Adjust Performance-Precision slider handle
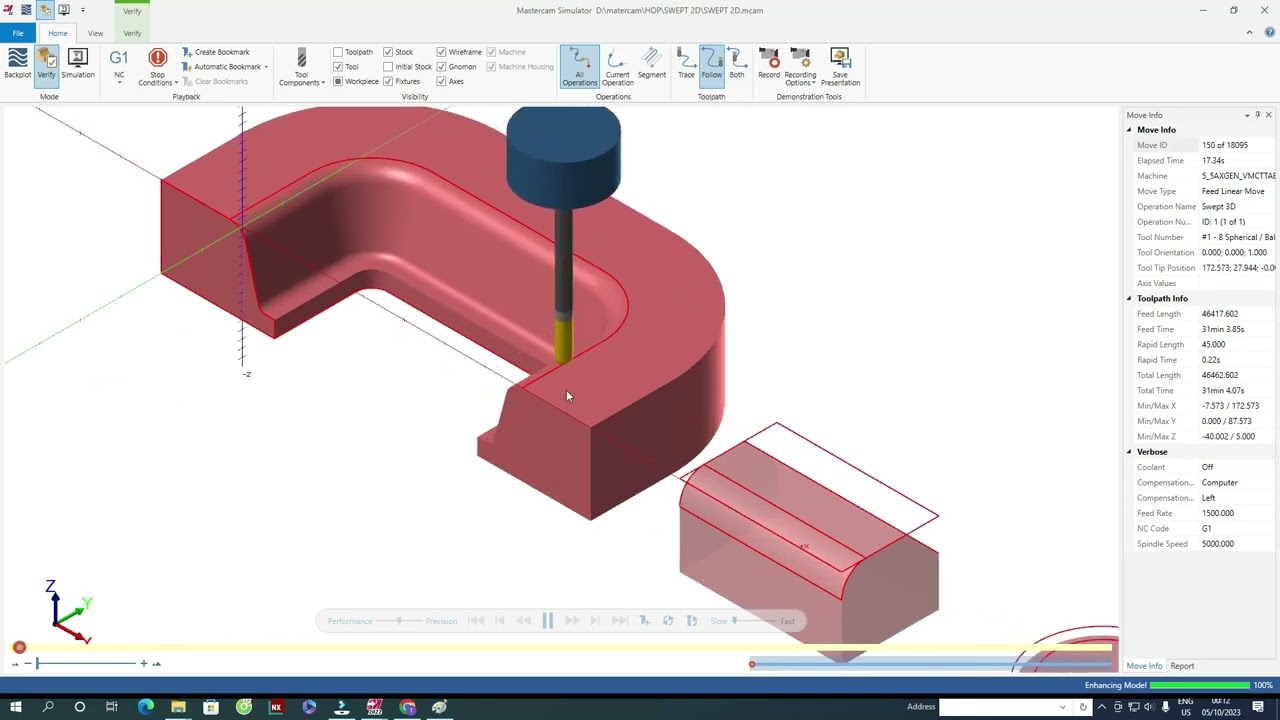1280x720 pixels. click(399, 621)
